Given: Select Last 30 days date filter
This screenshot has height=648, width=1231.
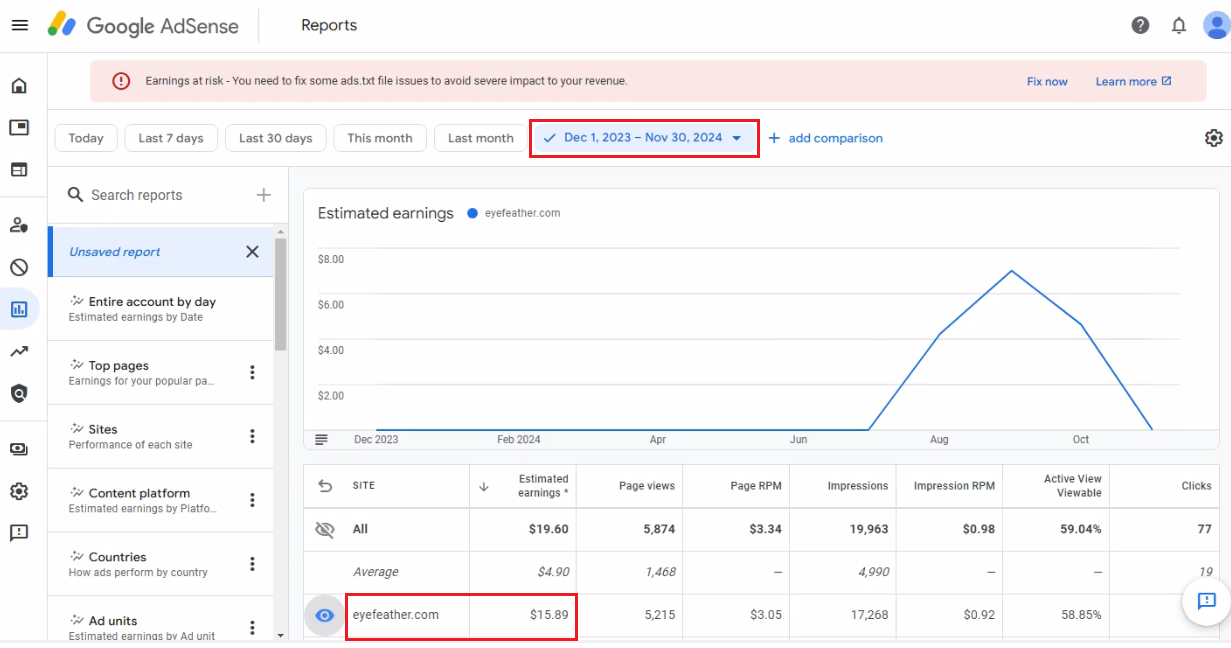Looking at the screenshot, I should (x=276, y=138).
